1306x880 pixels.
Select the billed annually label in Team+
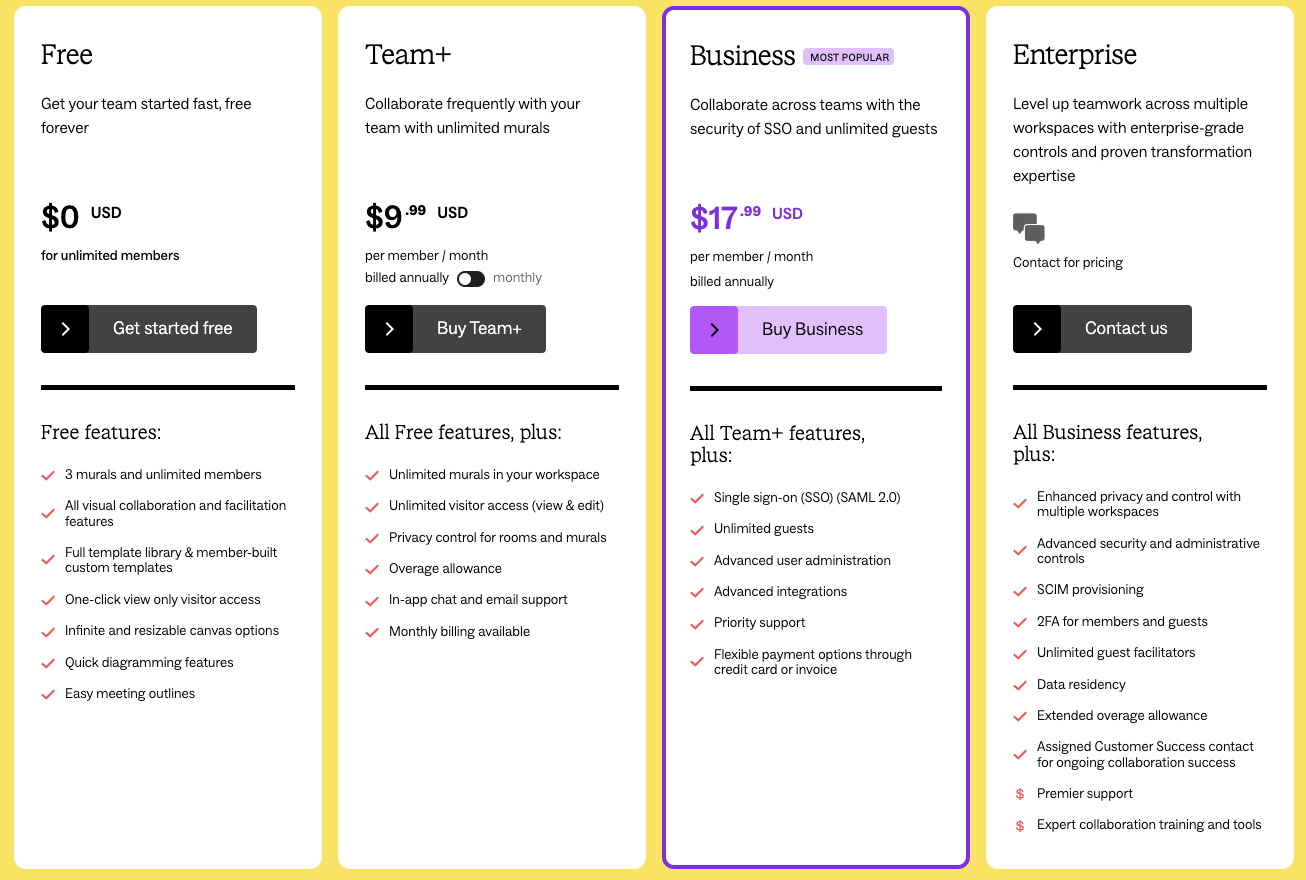(407, 278)
